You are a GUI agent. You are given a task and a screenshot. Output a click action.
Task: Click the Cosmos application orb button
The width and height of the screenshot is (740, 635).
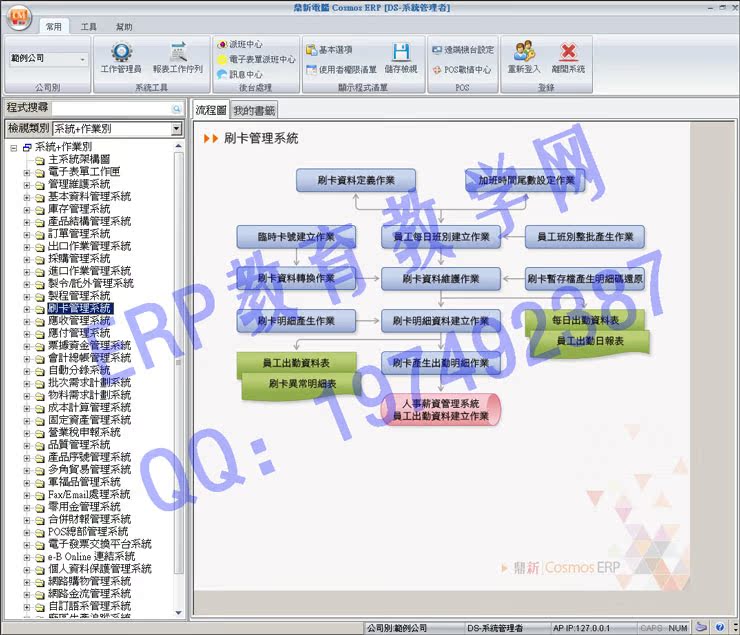(19, 18)
